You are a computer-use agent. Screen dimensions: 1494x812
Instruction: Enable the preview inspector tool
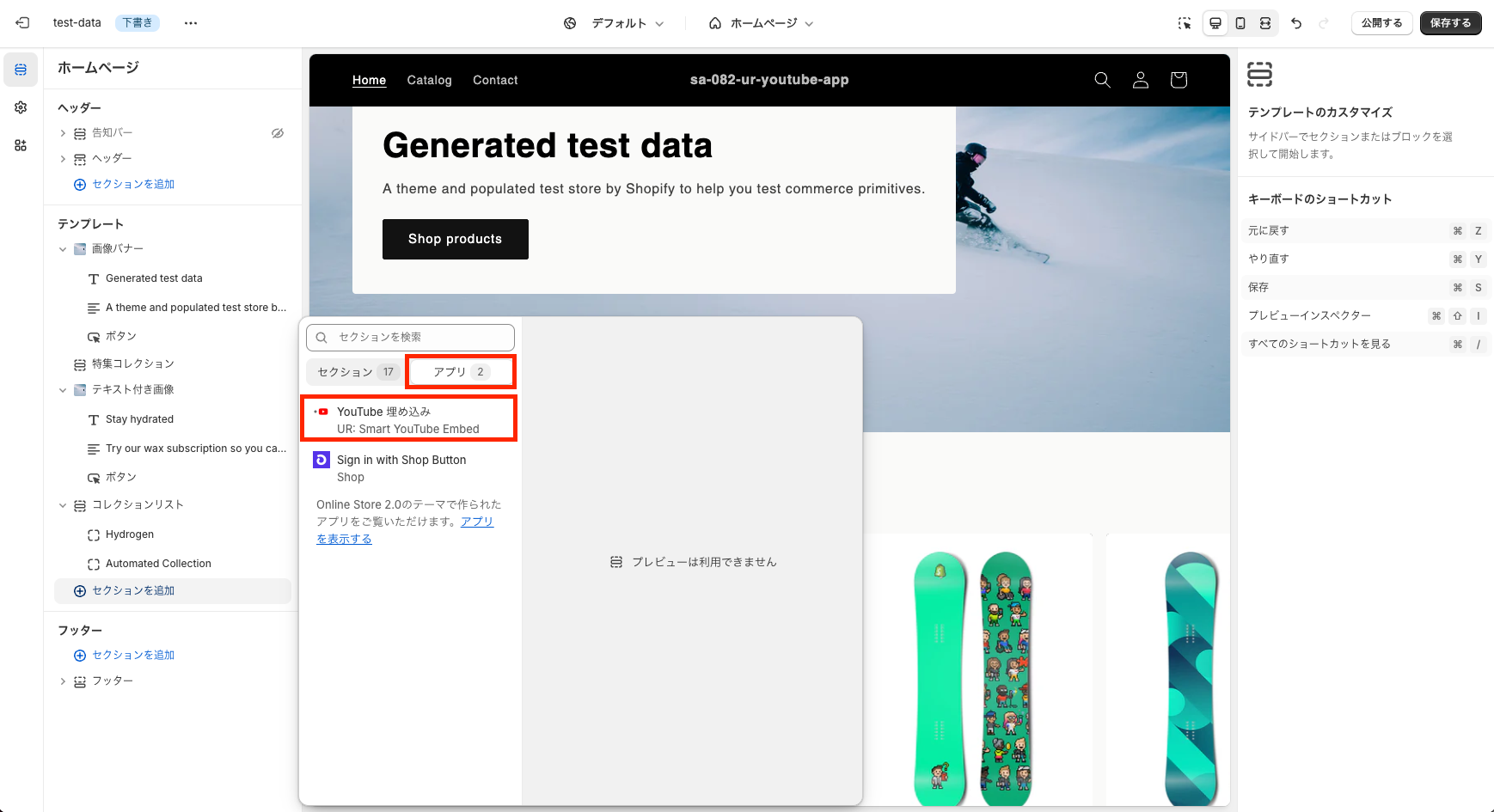(x=1184, y=23)
